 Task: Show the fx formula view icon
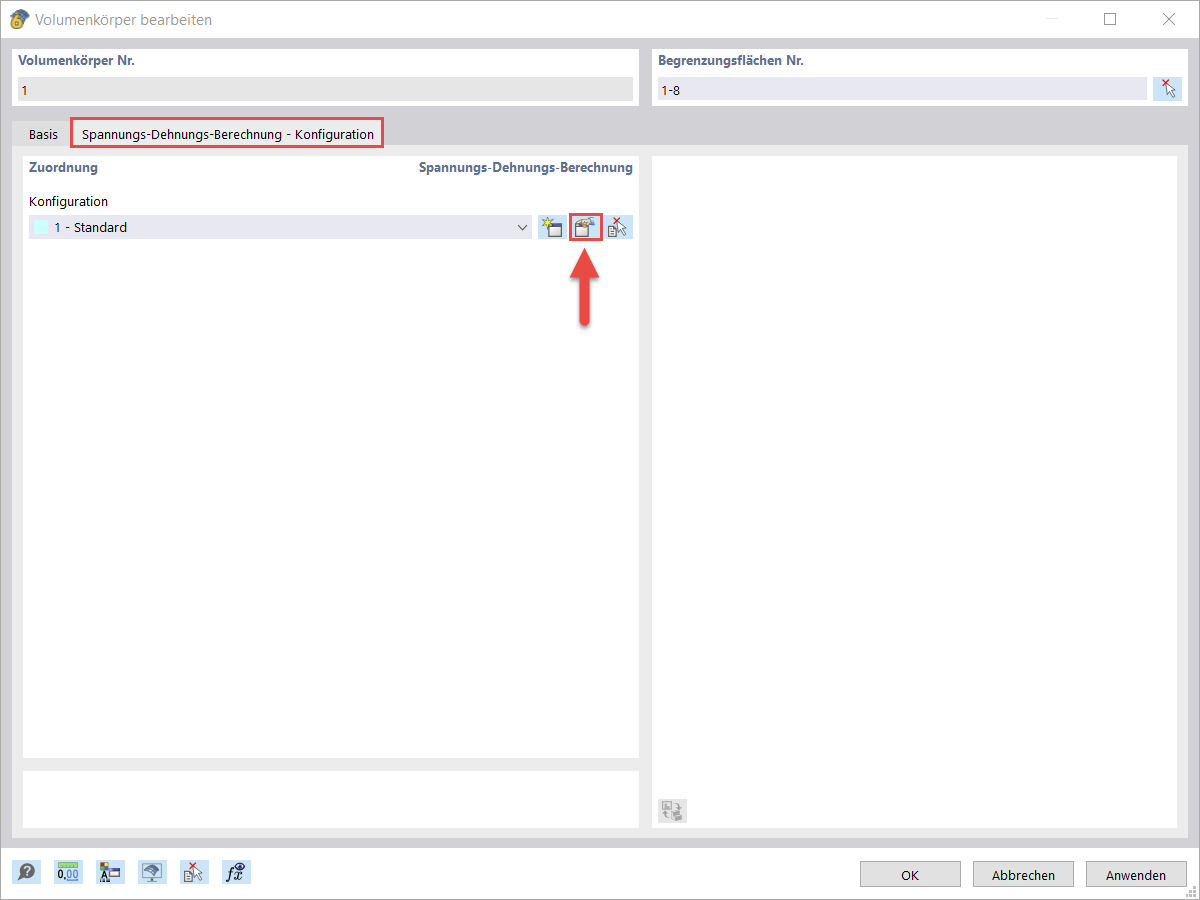click(236, 873)
